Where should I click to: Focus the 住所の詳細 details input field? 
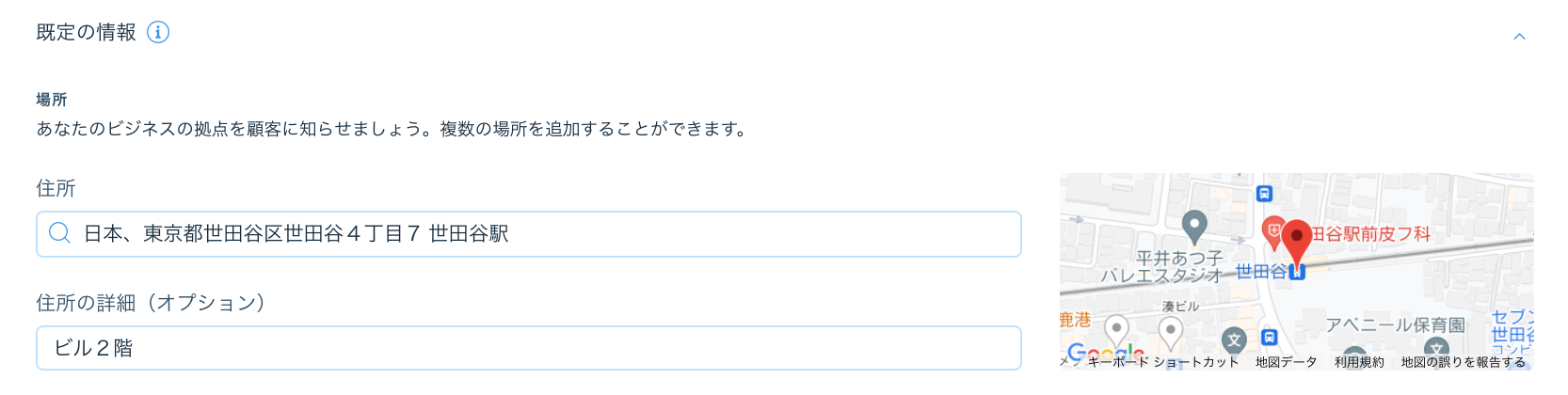[x=527, y=348]
